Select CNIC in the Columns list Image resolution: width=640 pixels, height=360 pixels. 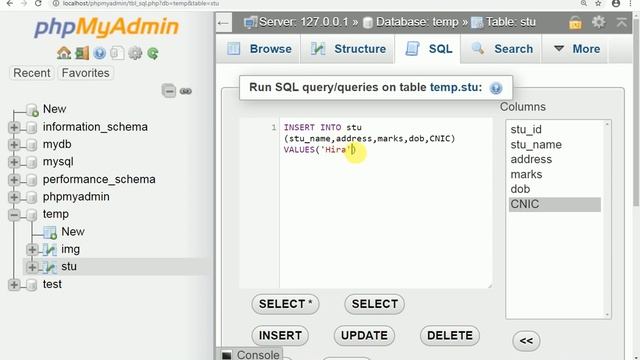[x=555, y=204]
